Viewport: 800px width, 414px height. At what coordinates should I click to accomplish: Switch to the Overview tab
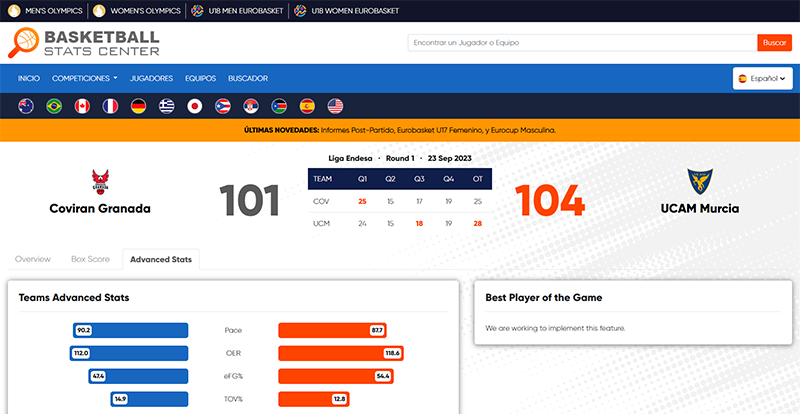click(33, 259)
